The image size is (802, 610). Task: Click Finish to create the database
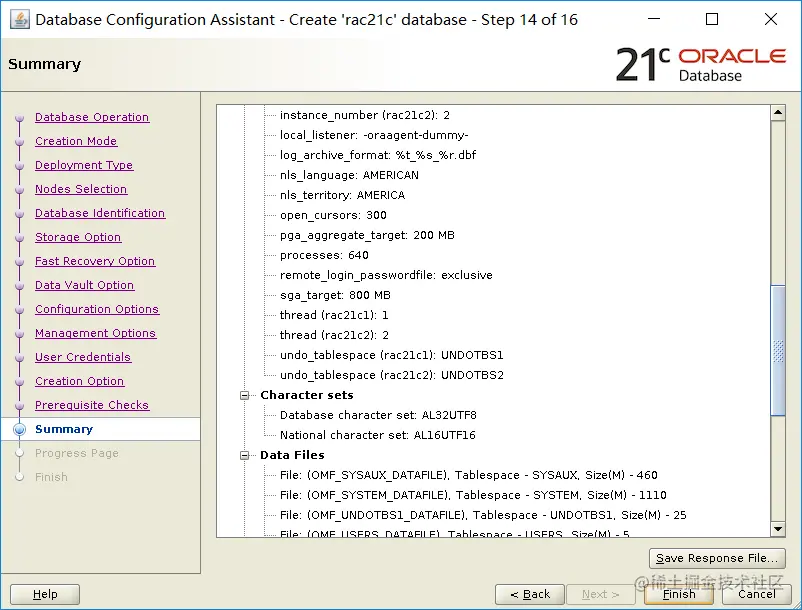coord(679,594)
